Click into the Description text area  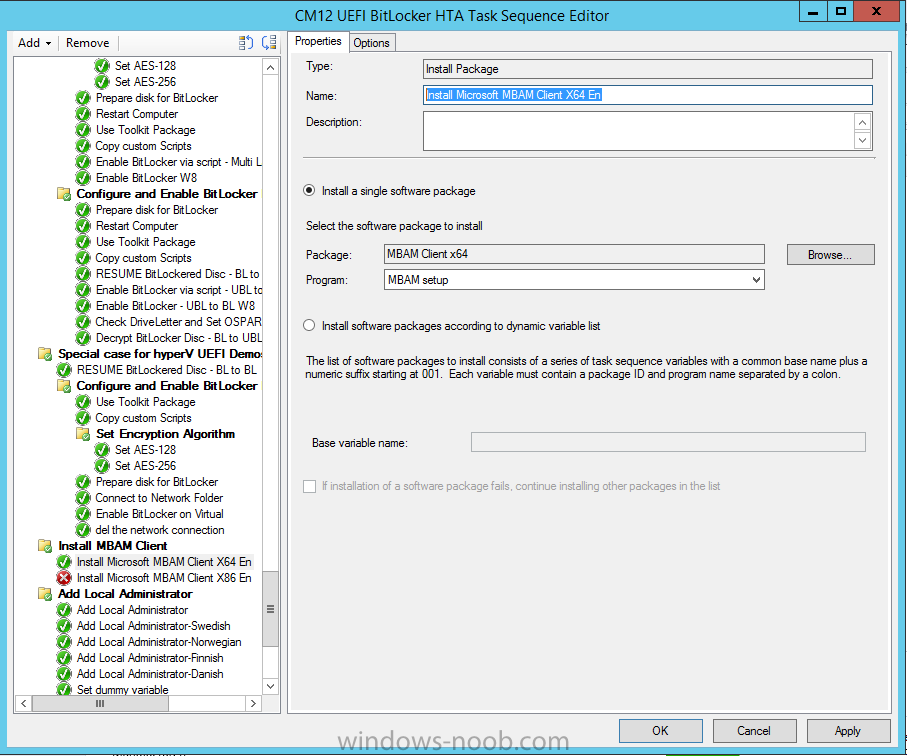pos(639,131)
